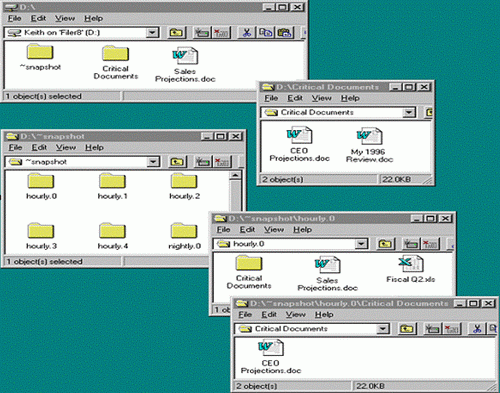Open the hourly.1 folder

click(112, 186)
